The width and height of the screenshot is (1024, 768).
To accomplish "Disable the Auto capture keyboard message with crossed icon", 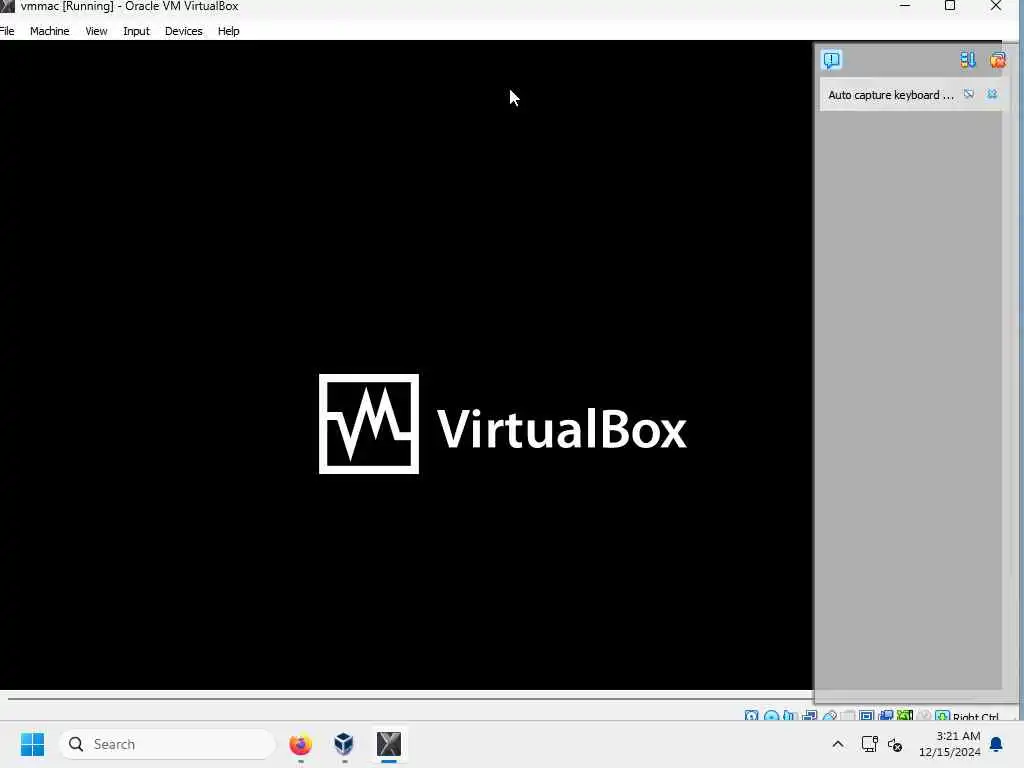I will click(969, 94).
